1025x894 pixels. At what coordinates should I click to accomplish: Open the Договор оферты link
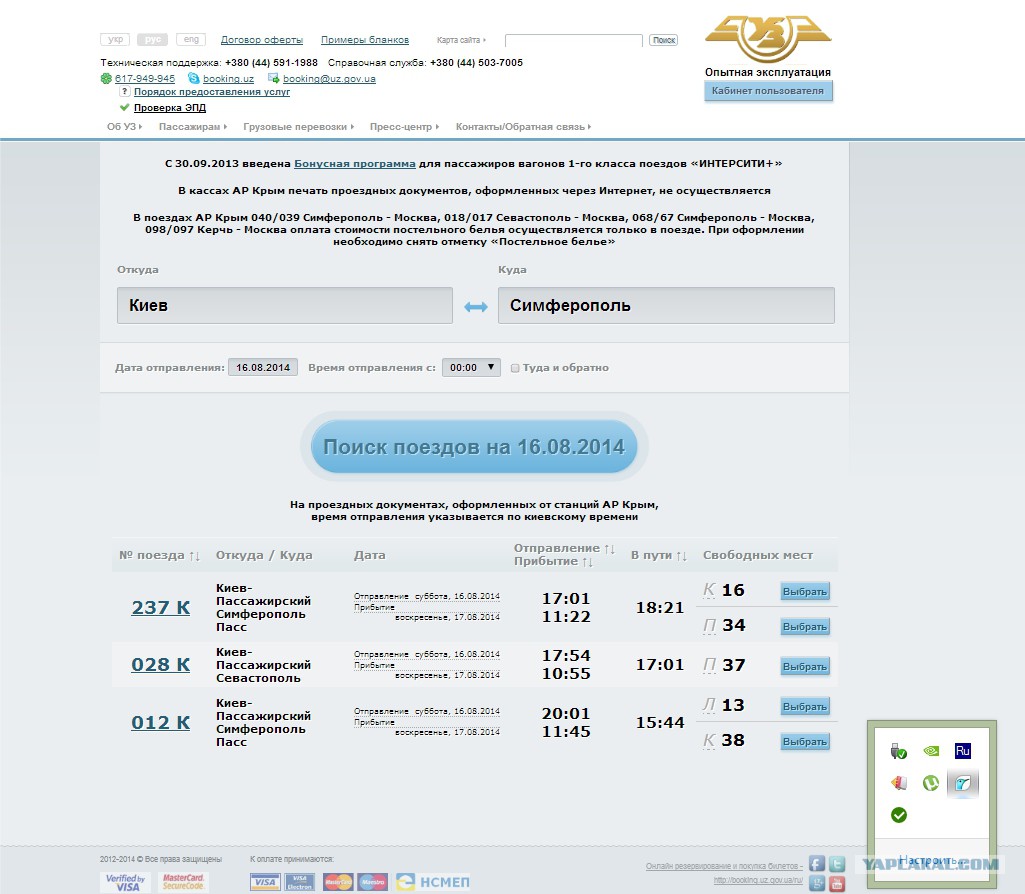[x=261, y=40]
